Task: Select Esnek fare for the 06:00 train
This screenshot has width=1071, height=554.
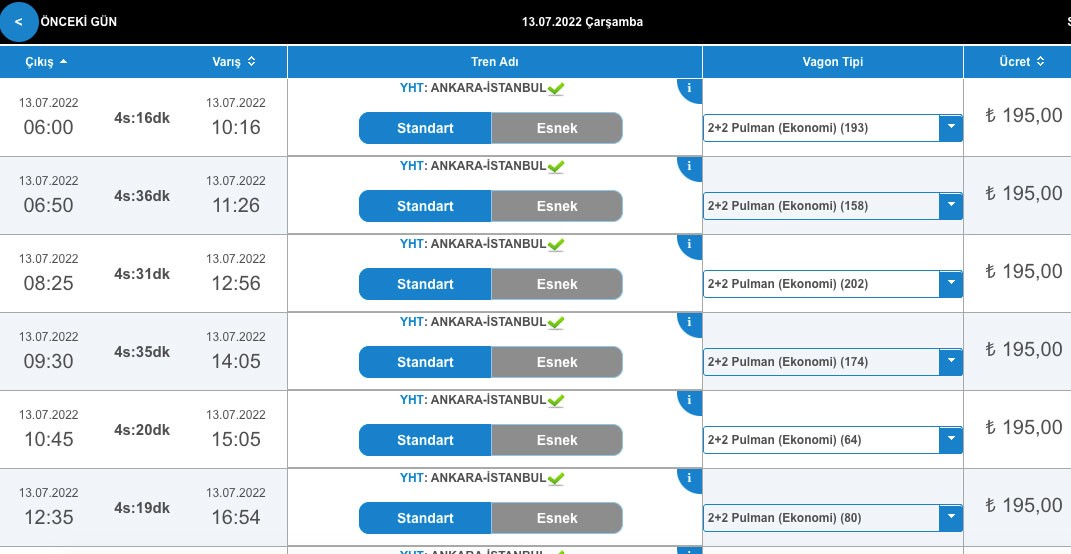Action: click(557, 128)
